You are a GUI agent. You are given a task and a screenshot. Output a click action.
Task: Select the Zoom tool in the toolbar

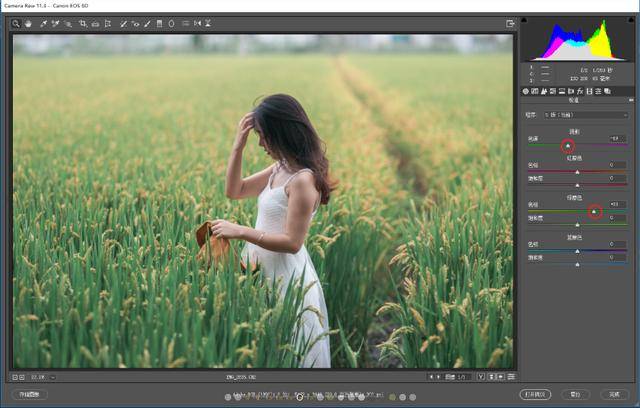coord(16,23)
